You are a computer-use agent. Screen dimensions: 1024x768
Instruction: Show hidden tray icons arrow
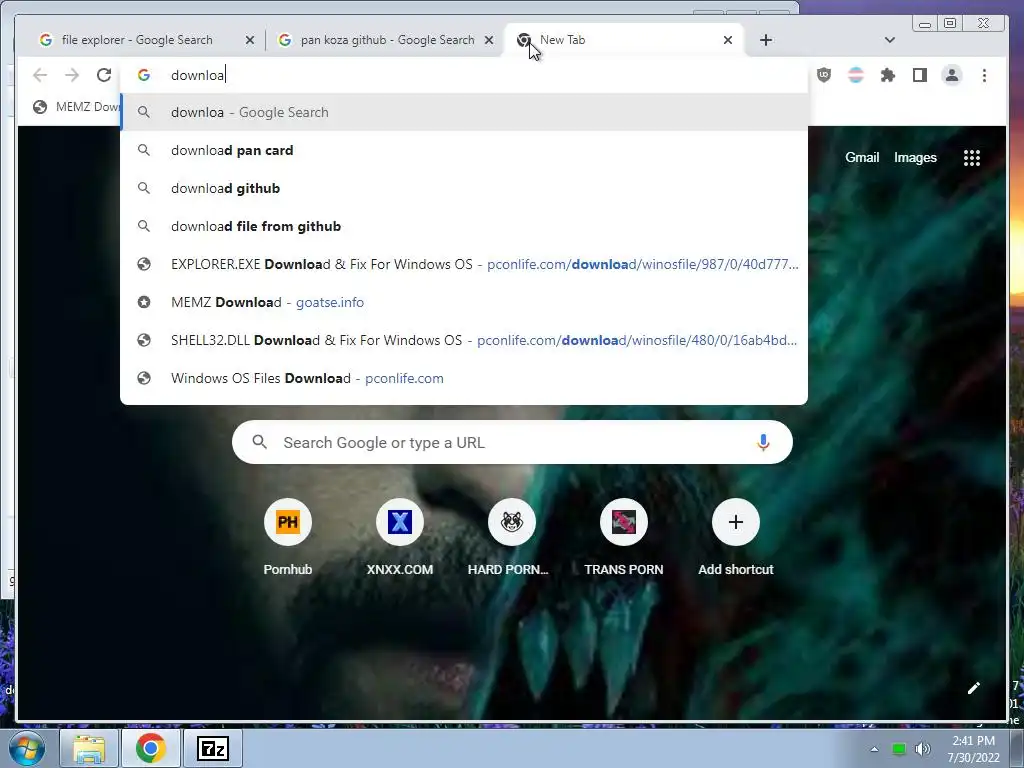(874, 749)
